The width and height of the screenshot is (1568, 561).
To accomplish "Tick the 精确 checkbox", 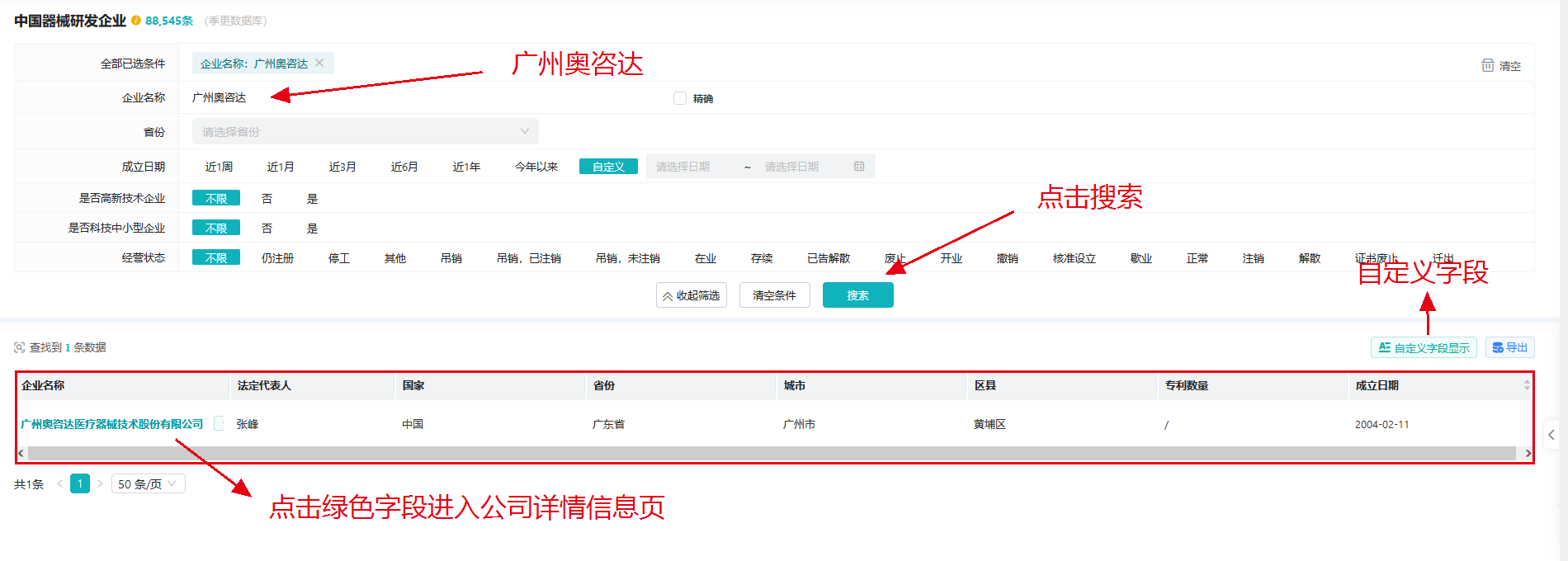I will (680, 98).
